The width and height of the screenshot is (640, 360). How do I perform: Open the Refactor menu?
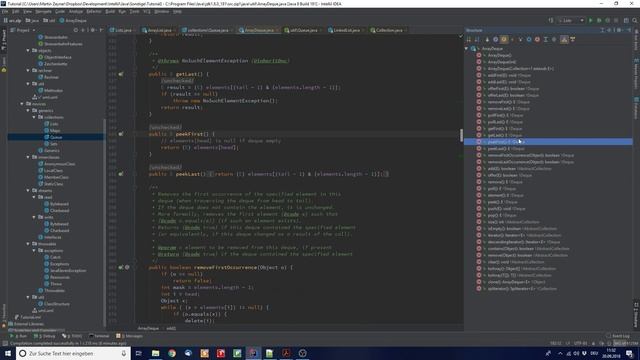click(x=93, y=11)
